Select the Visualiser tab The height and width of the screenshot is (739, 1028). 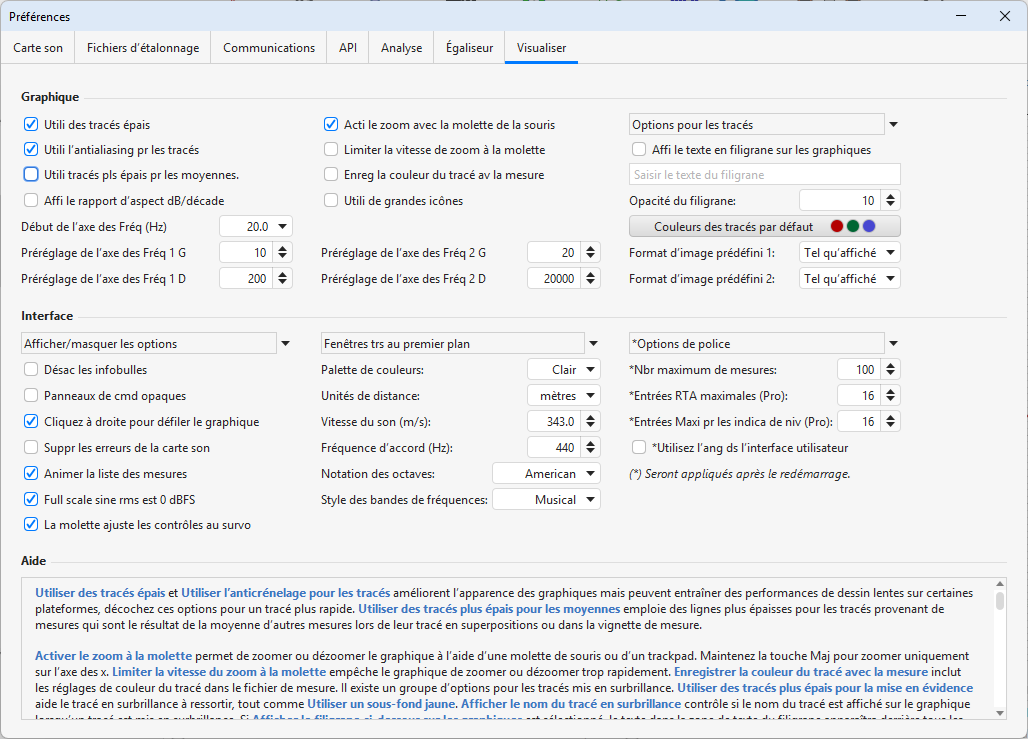(541, 48)
